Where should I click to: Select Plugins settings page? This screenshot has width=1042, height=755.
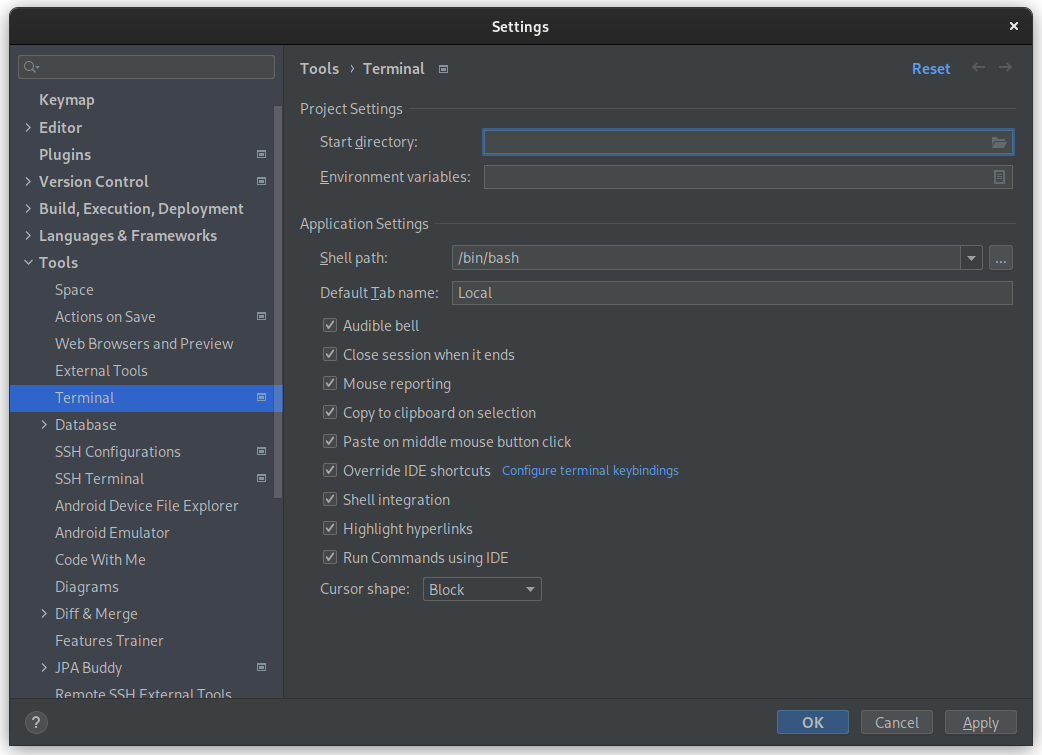(64, 154)
